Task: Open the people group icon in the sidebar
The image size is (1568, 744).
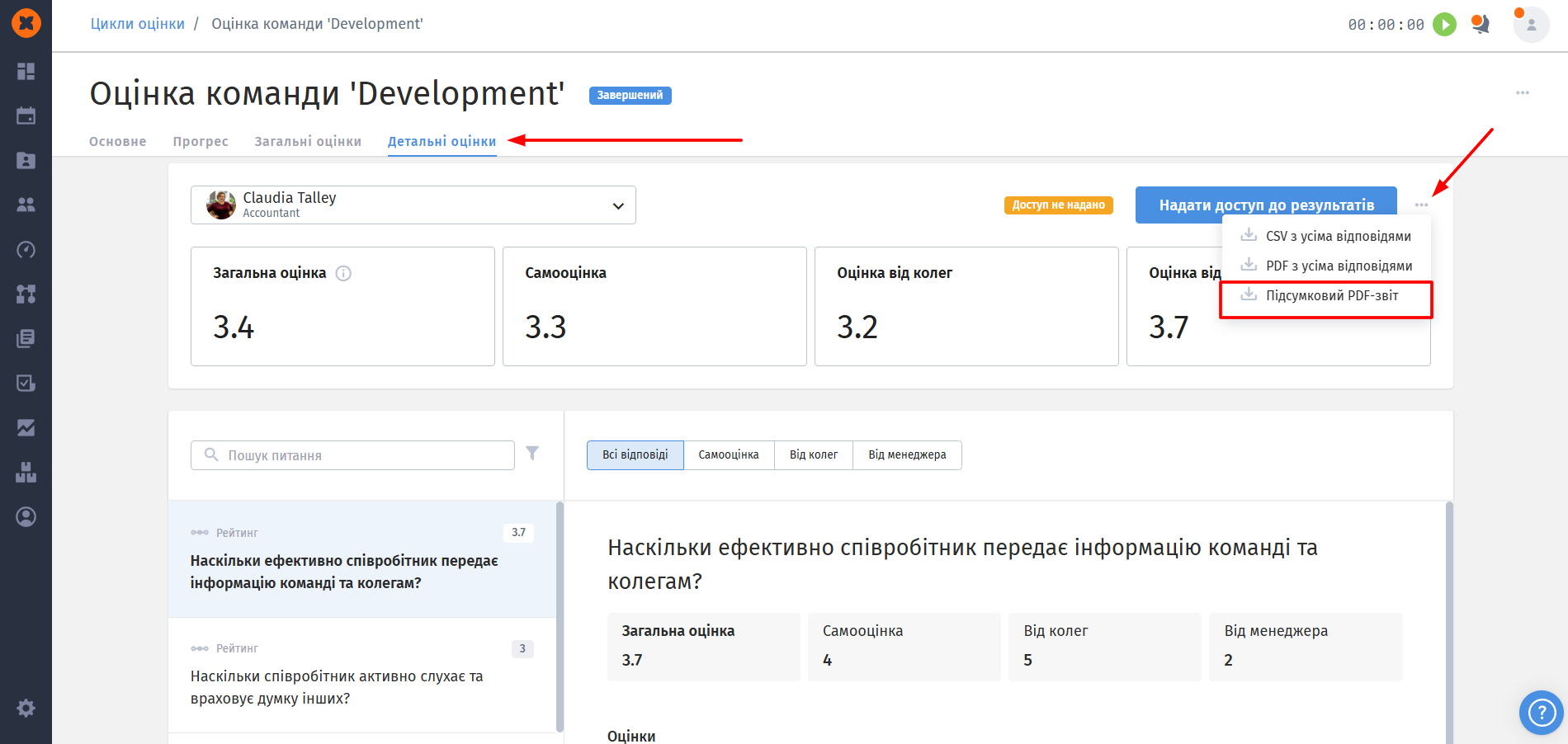Action: click(26, 205)
